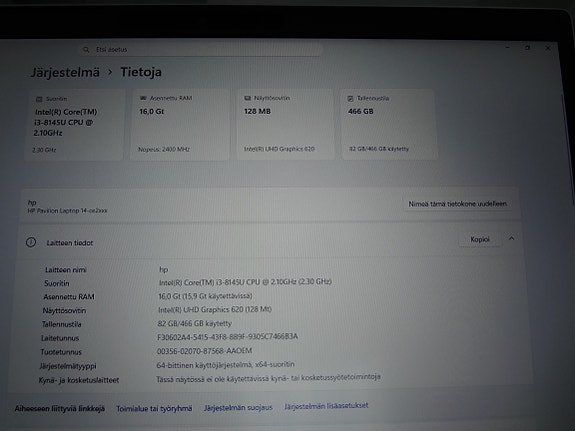
Task: Close the Settings window
Action: (548, 48)
